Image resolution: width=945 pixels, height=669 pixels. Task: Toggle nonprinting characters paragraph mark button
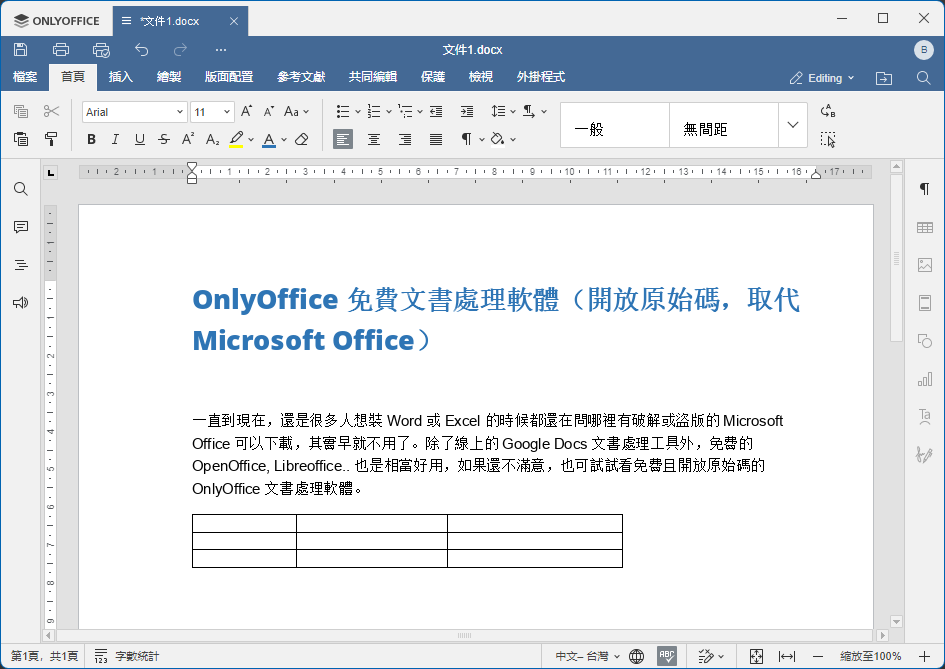coord(467,139)
